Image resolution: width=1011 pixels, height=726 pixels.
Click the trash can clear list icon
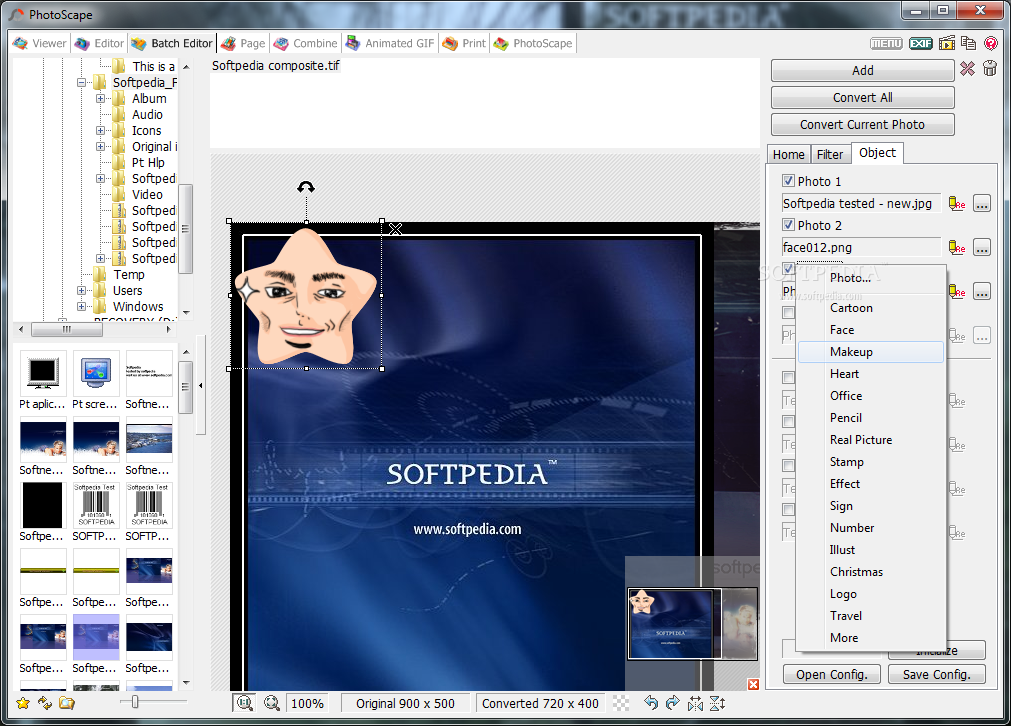[x=990, y=69]
